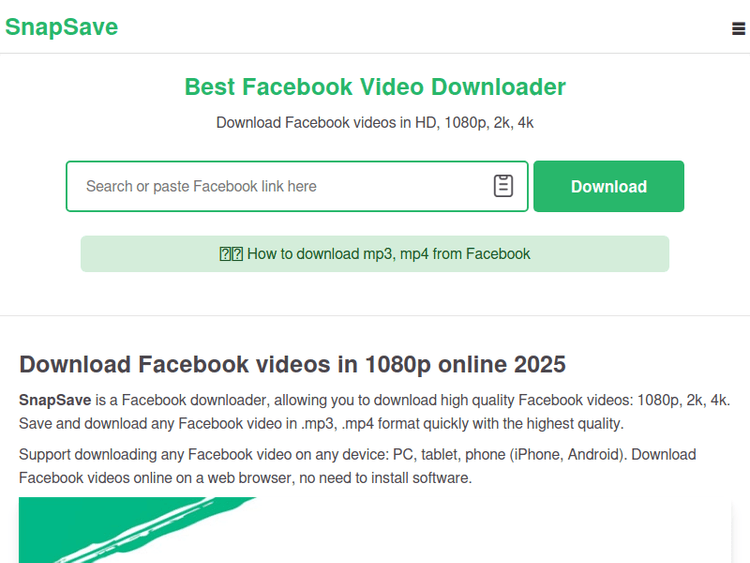Focus the Facebook link search field

click(x=280, y=186)
